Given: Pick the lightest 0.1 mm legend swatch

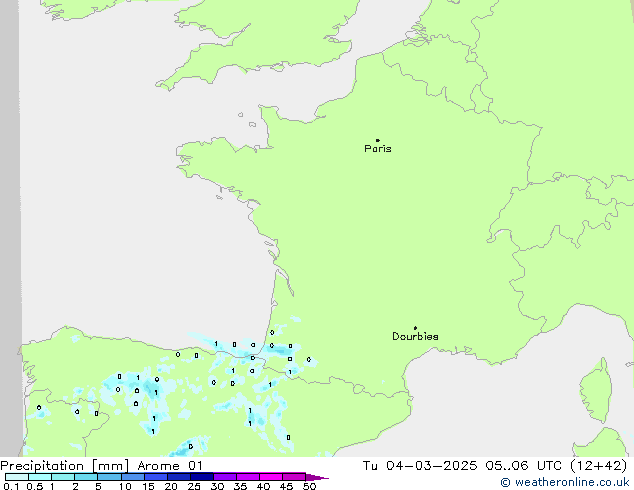Looking at the screenshot, I should (x=16, y=477).
